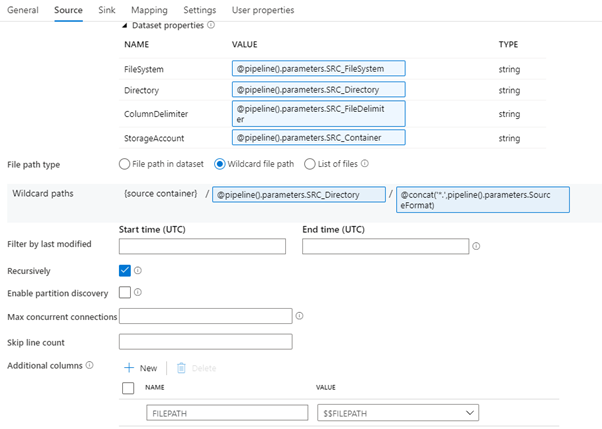
Task: Click the Additional columns info icon
Action: (89, 365)
